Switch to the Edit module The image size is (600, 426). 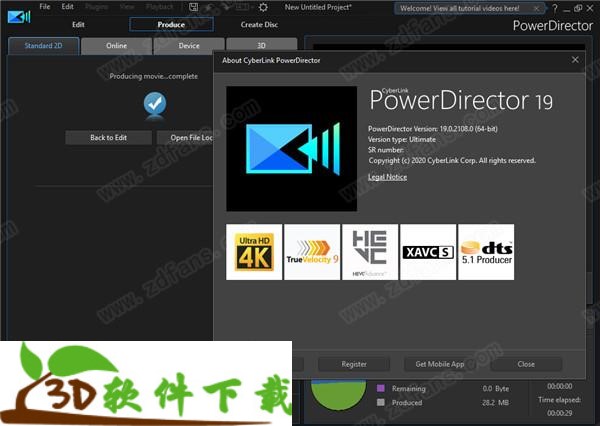(x=78, y=24)
